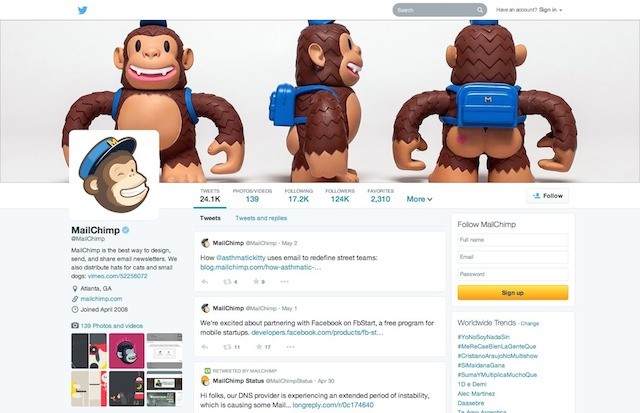Reply to the asthmatickitty tweet
The height and width of the screenshot is (413, 640).
[x=205, y=282]
